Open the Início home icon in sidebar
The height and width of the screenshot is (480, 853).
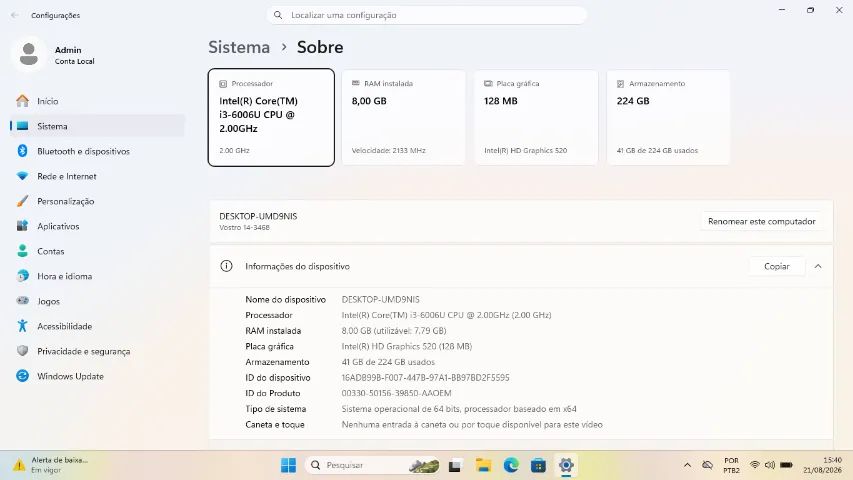(22, 101)
